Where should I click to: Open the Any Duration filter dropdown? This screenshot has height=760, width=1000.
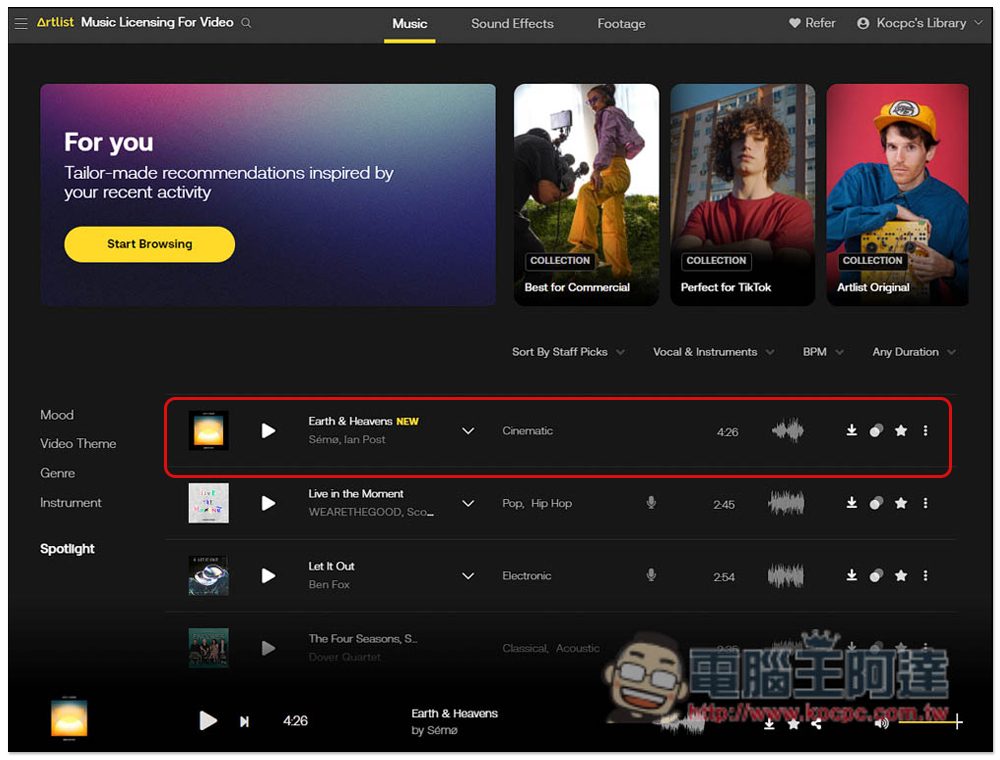(x=913, y=352)
